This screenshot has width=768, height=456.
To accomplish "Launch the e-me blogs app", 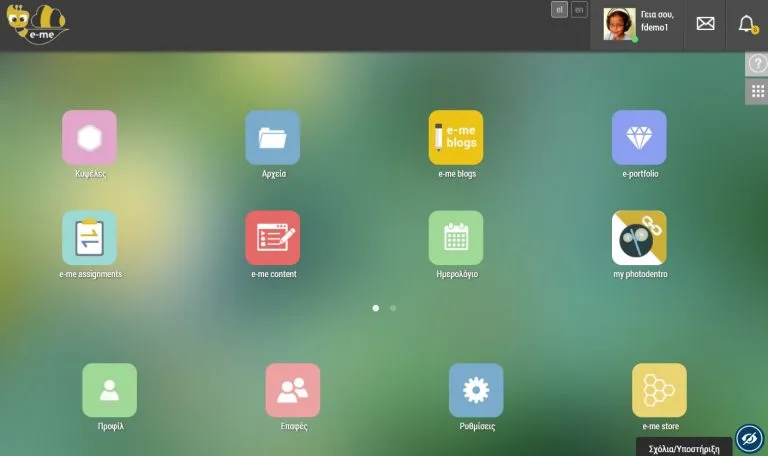I will pos(456,138).
